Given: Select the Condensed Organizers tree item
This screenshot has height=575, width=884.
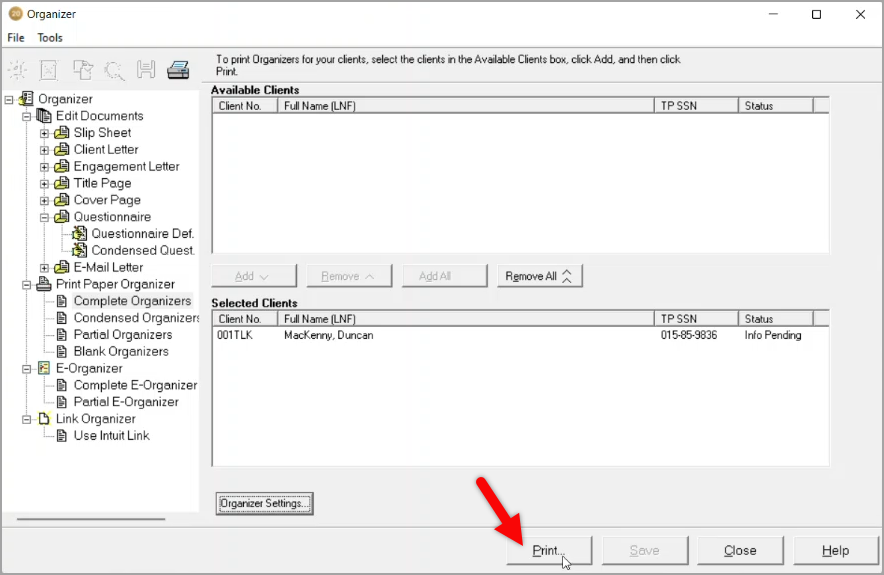Looking at the screenshot, I should point(136,318).
